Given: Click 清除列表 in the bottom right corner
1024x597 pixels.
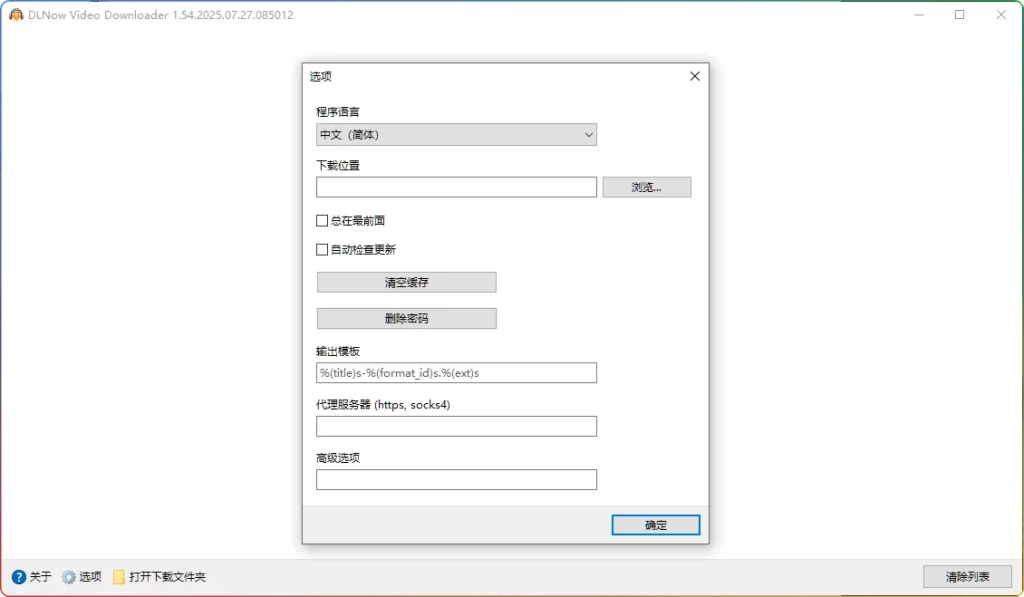Looking at the screenshot, I should pyautogui.click(x=966, y=577).
